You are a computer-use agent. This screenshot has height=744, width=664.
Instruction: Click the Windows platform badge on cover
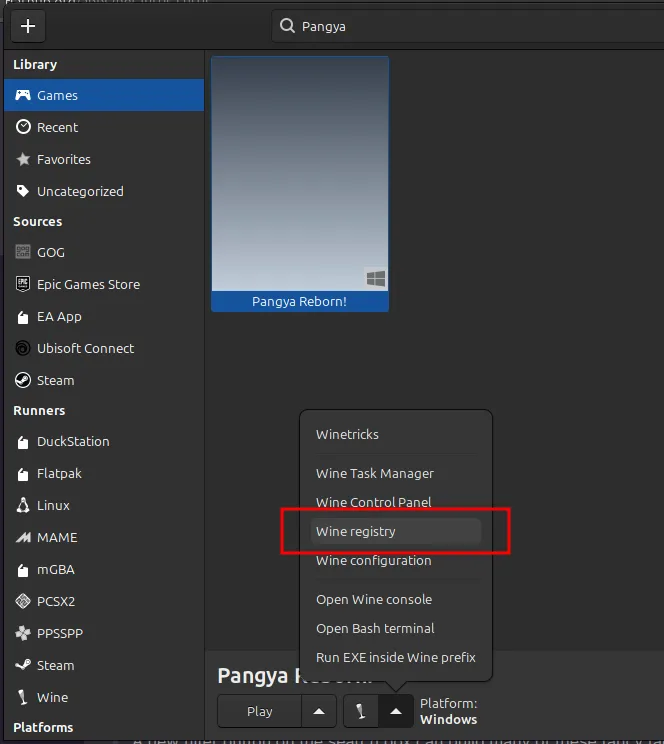tap(376, 278)
